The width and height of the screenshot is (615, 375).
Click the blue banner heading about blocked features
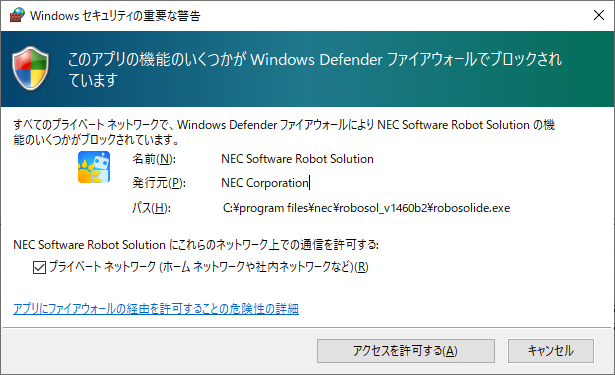click(x=315, y=69)
